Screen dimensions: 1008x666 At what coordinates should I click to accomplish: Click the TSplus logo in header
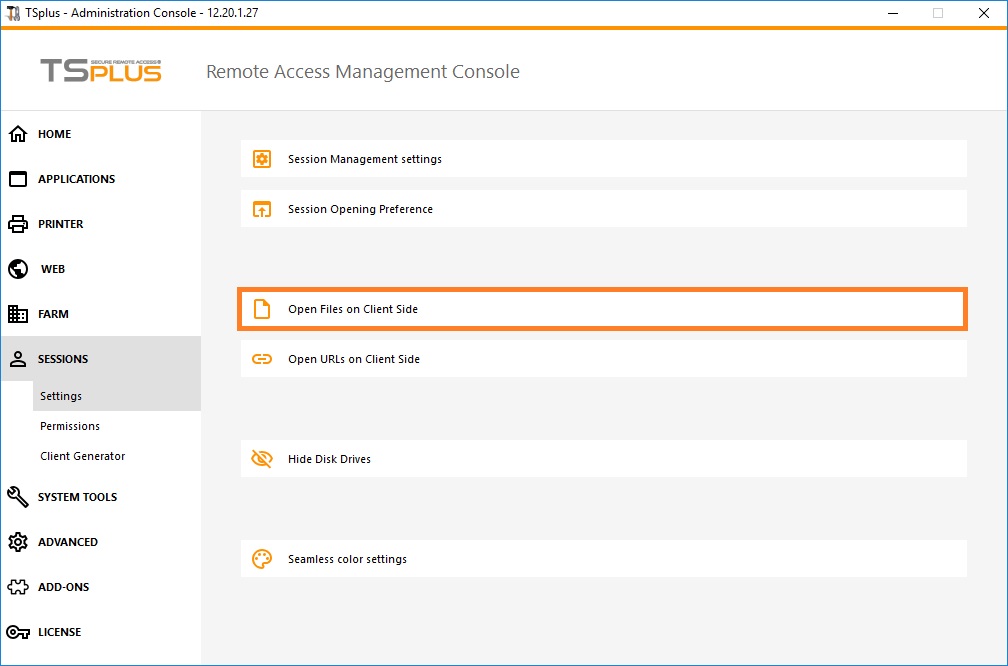(100, 71)
